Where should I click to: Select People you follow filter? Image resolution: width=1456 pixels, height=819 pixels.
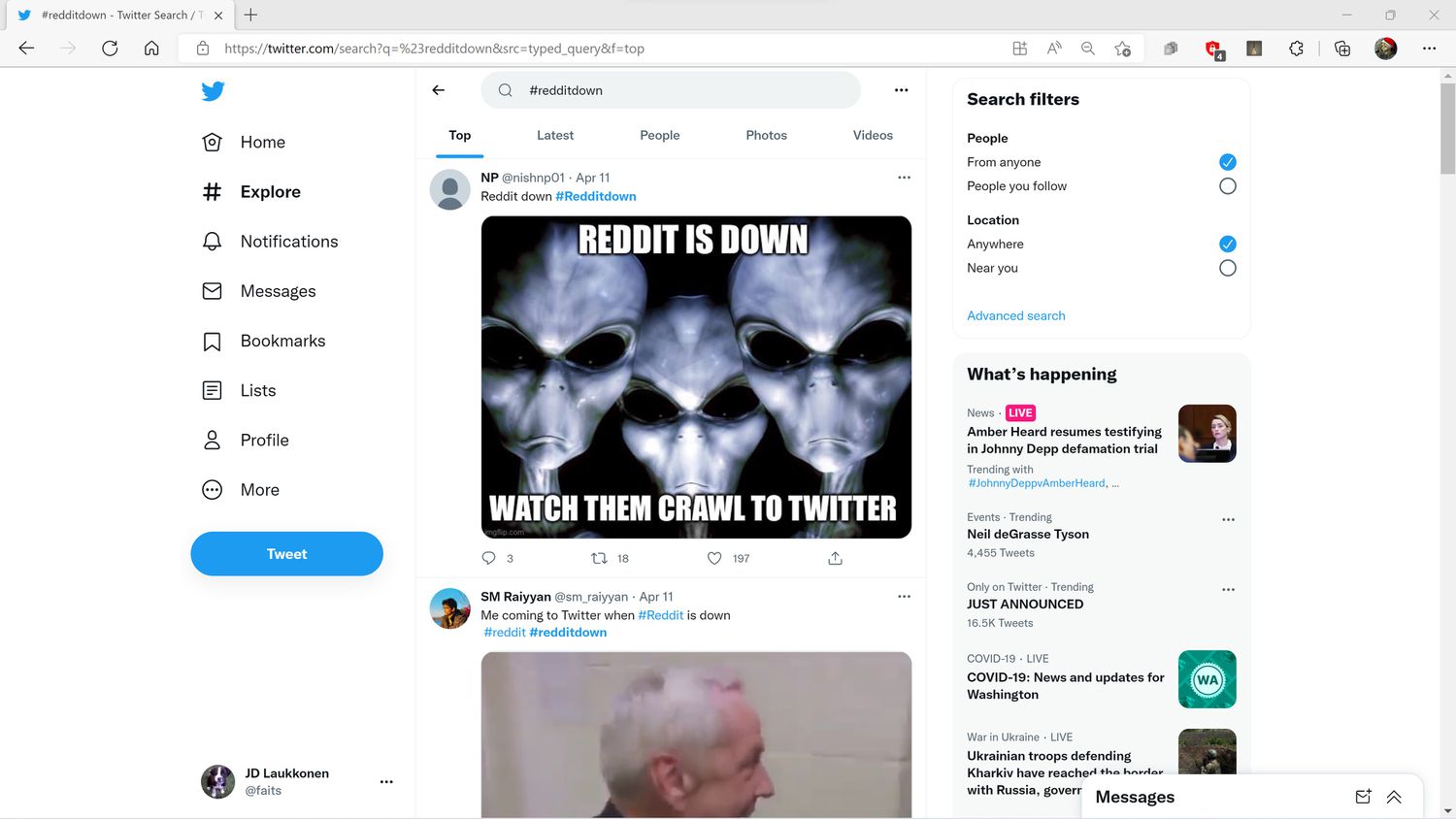[1227, 186]
